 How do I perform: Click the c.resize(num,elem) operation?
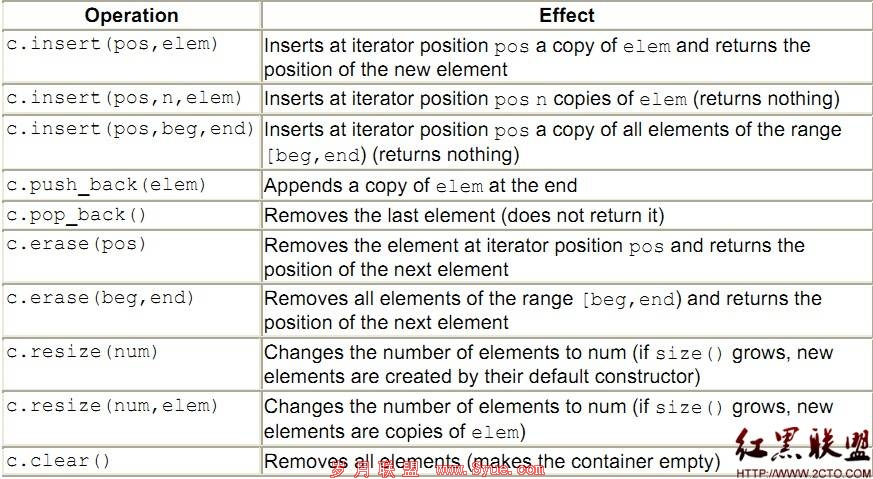click(131, 418)
